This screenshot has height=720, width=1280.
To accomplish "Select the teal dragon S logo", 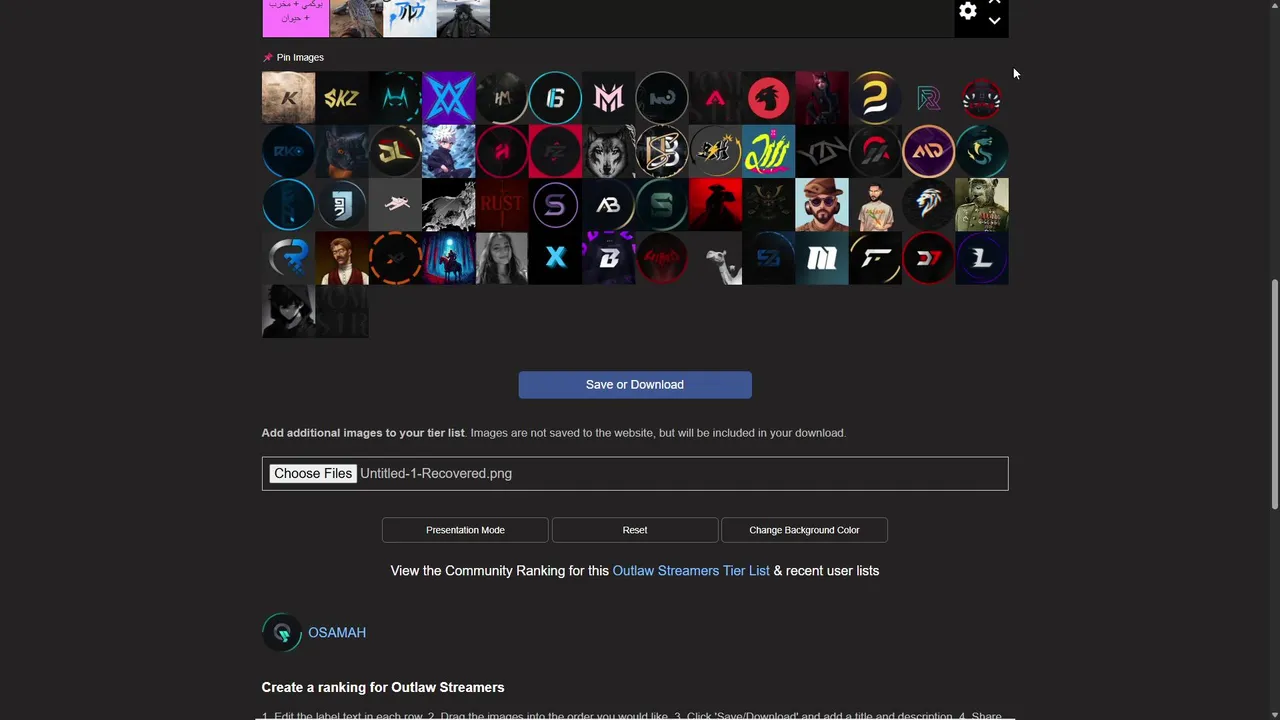I will tap(982, 151).
